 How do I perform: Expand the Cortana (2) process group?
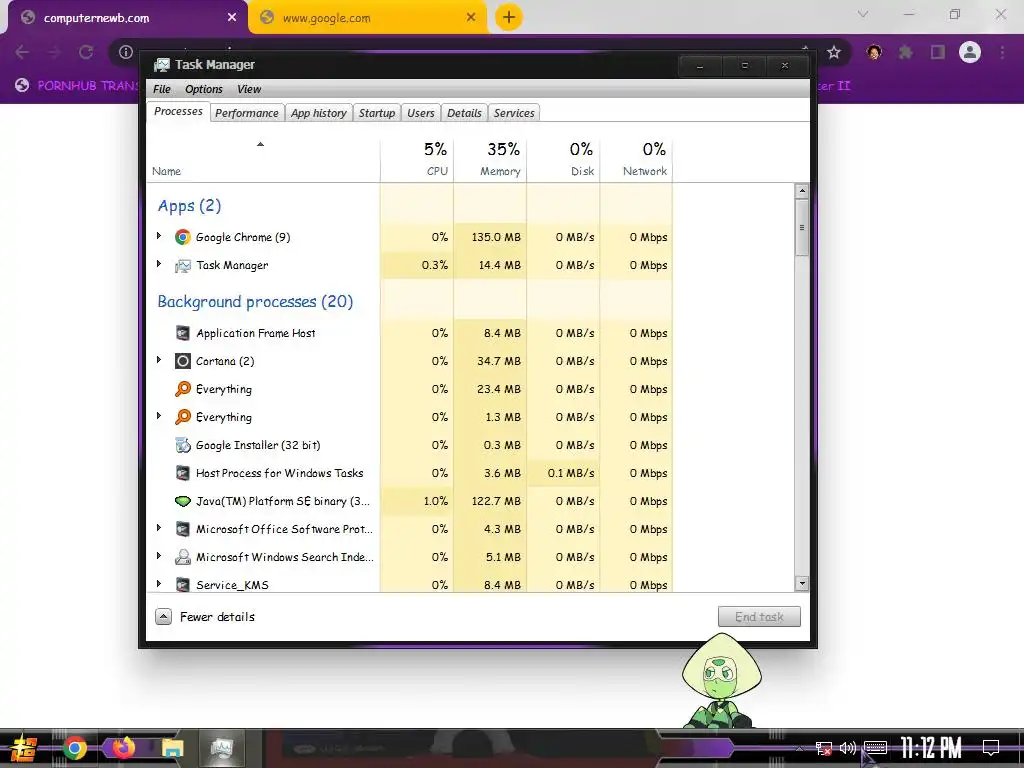tap(159, 360)
